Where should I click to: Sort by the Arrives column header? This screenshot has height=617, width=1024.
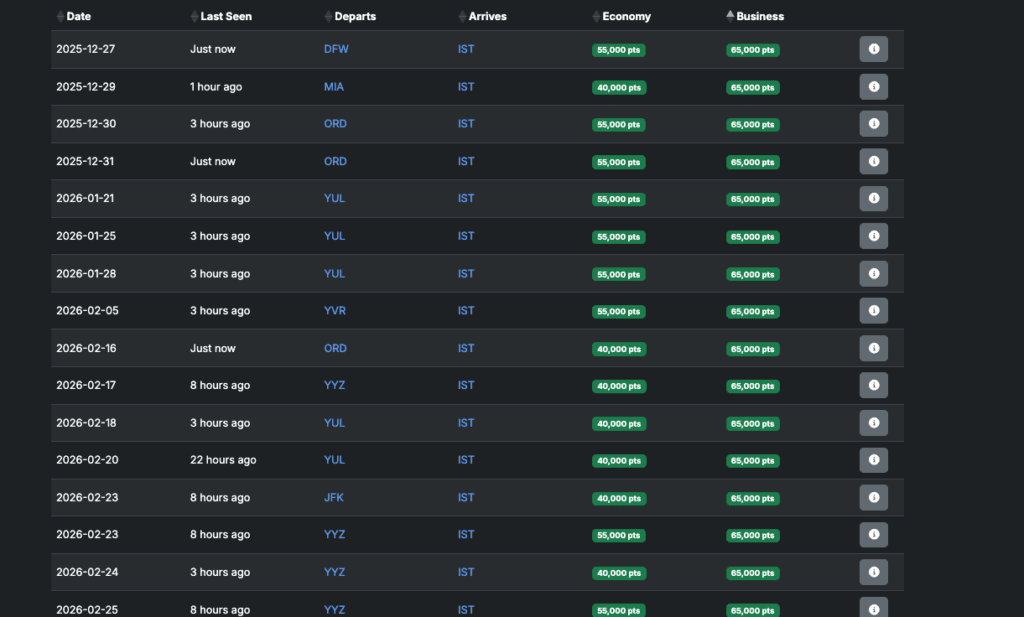487,16
